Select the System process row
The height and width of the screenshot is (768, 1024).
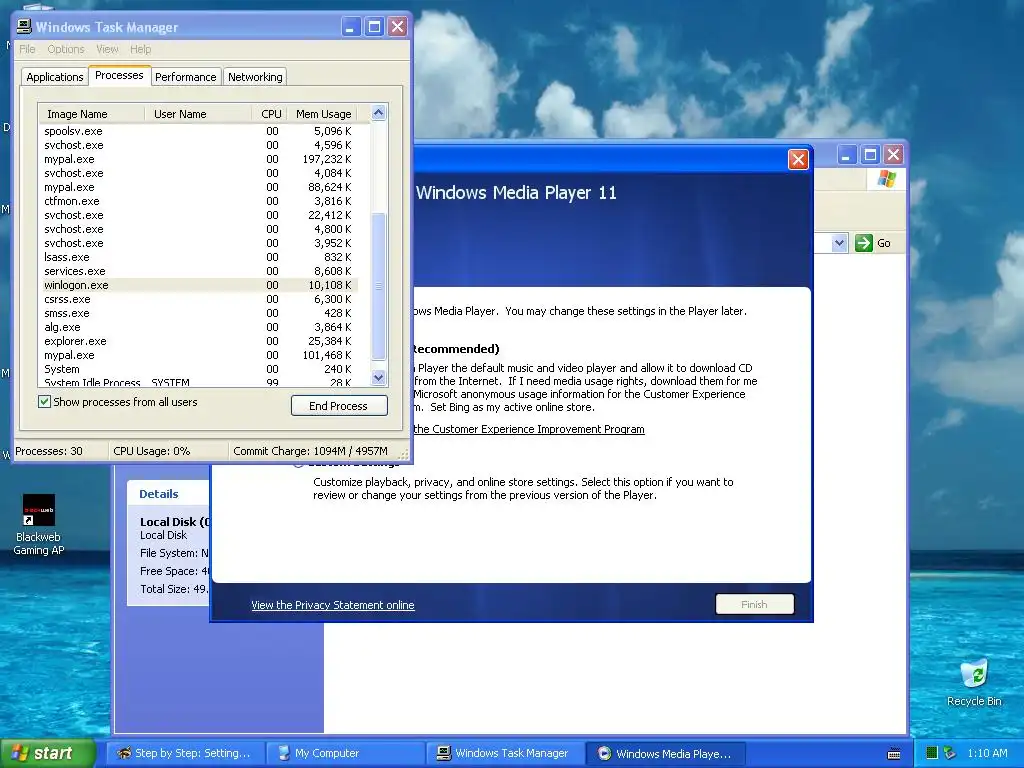click(198, 369)
